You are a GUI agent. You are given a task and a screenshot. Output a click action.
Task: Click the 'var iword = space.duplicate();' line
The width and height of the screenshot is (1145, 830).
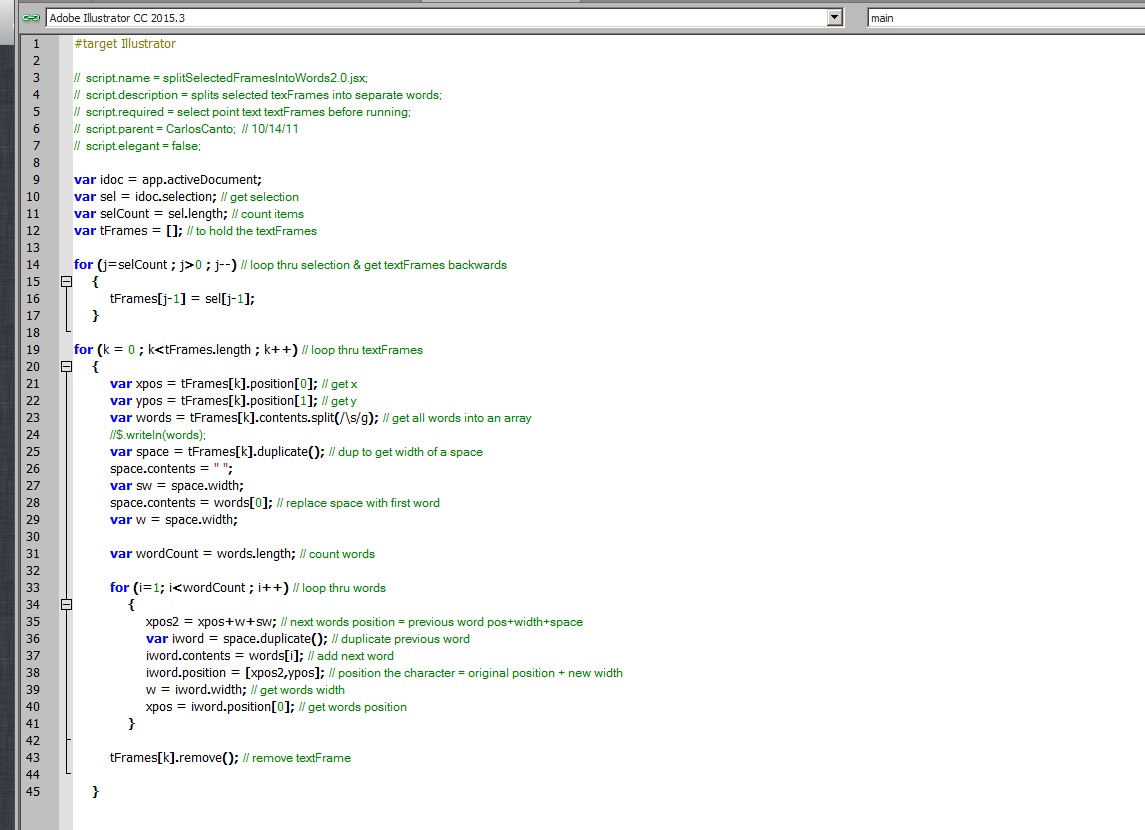coord(237,639)
